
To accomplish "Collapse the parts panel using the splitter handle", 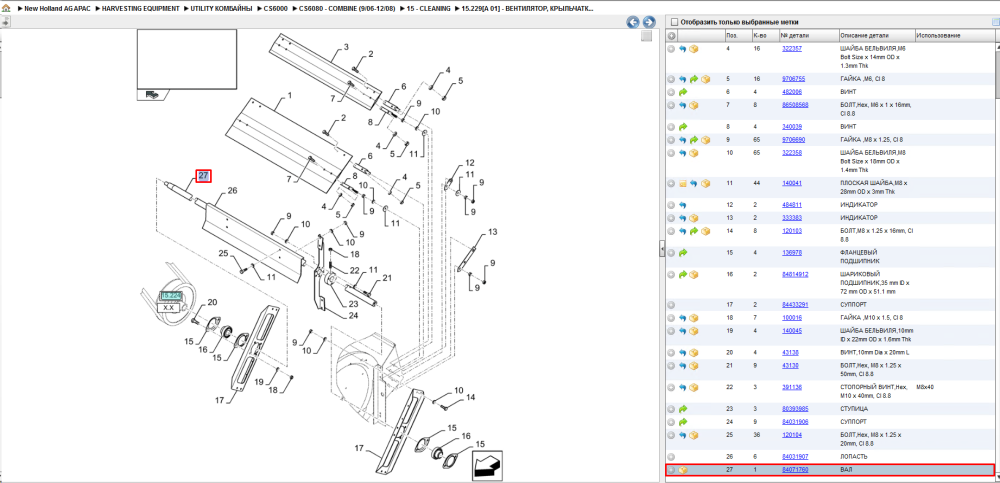I will 662,250.
